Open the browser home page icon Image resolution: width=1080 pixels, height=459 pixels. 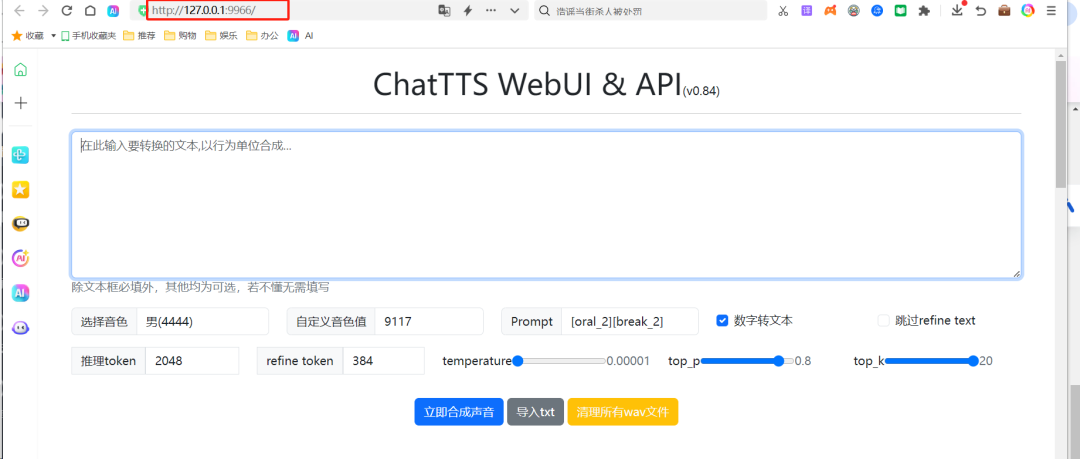(90, 10)
